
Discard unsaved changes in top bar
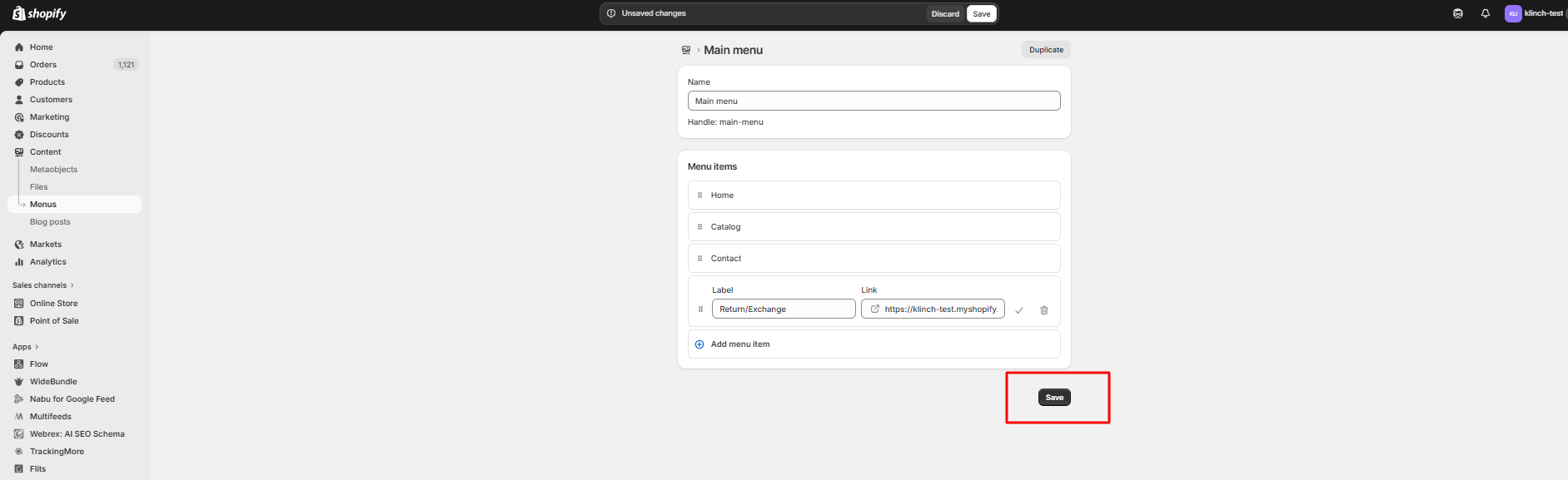coord(945,14)
